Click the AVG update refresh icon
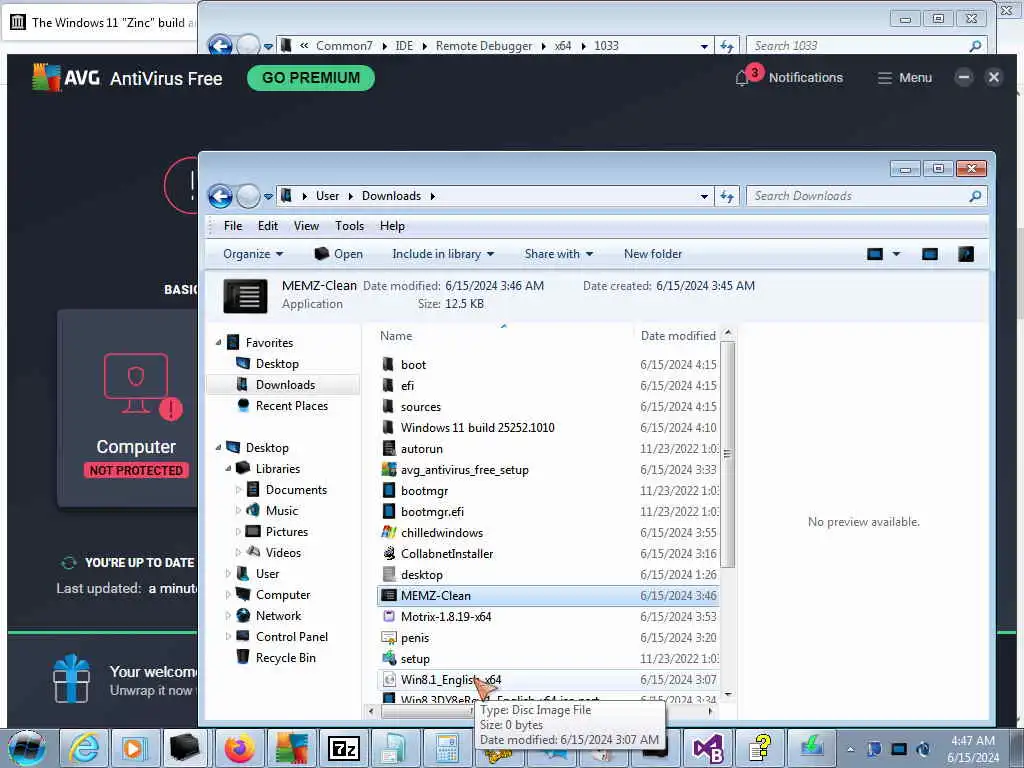This screenshot has height=768, width=1024. (69, 562)
